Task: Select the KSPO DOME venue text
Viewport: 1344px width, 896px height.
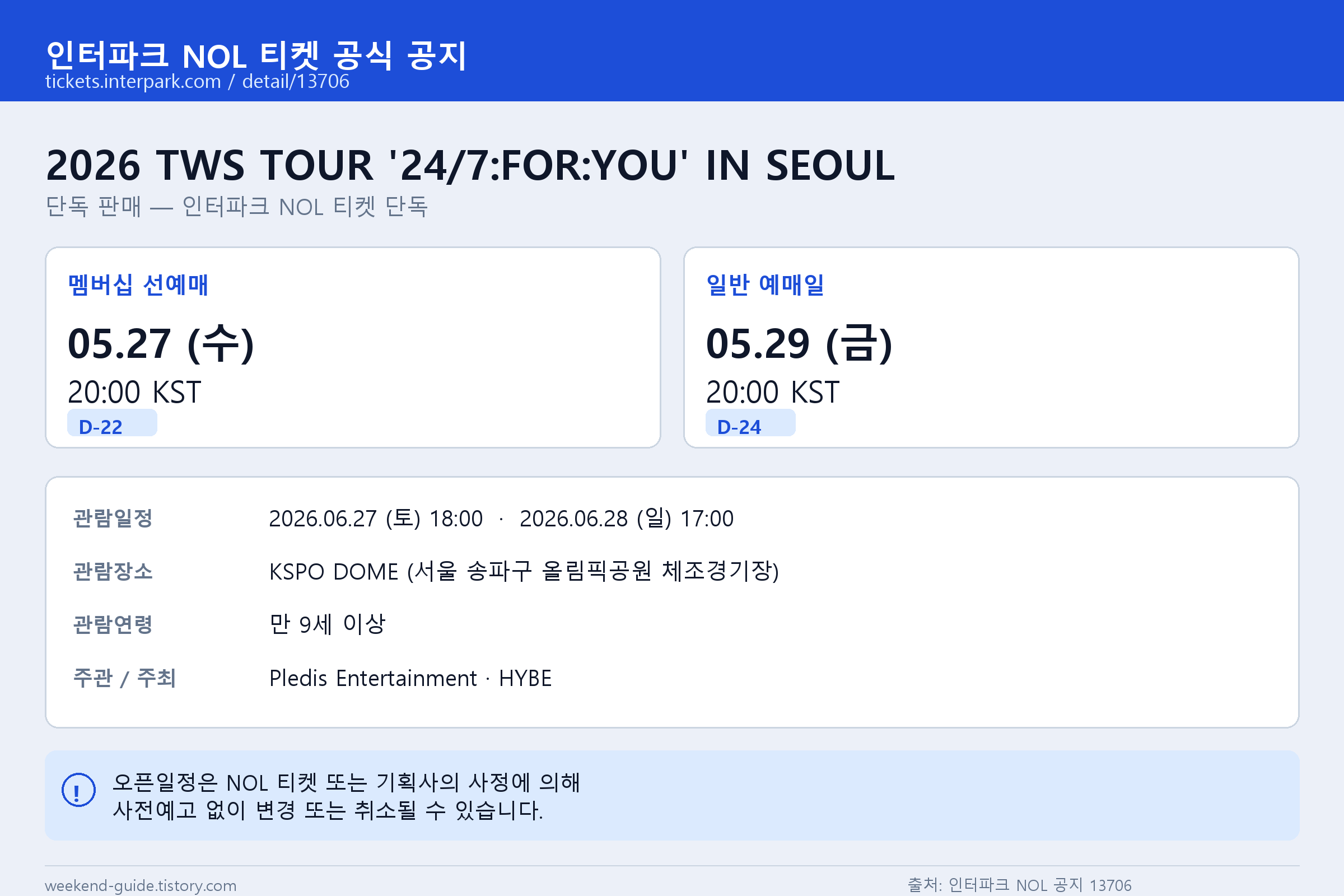Action: 524,571
